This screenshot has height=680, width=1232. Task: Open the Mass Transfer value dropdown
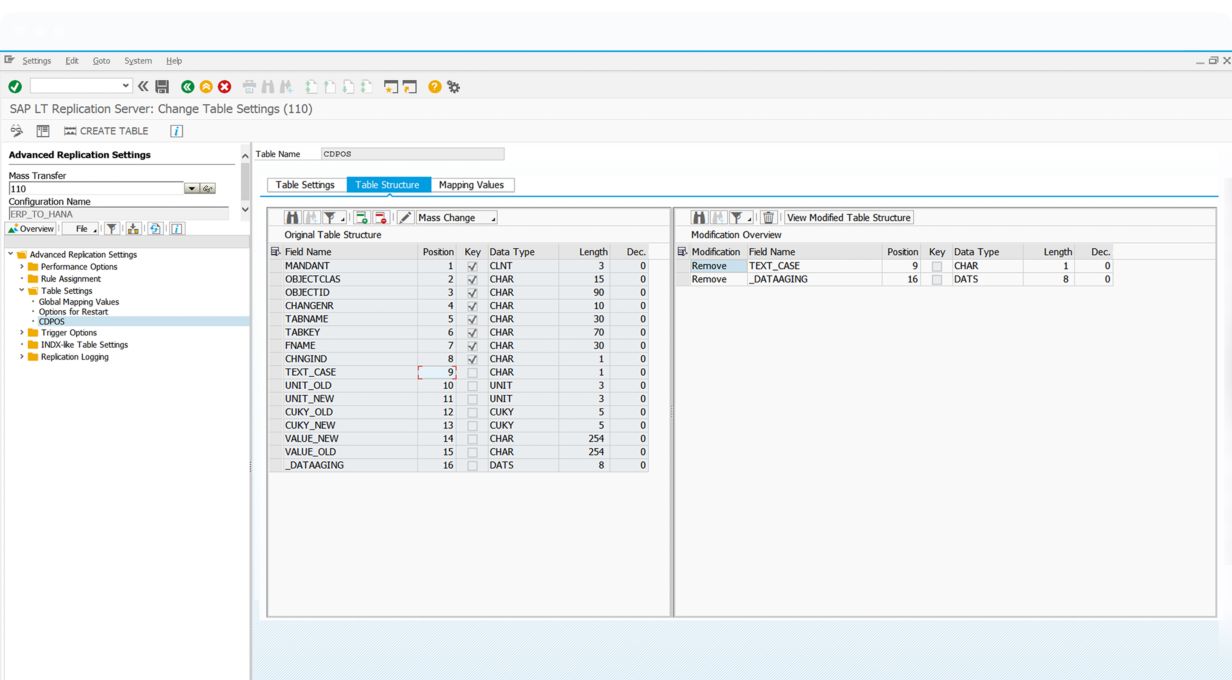192,189
